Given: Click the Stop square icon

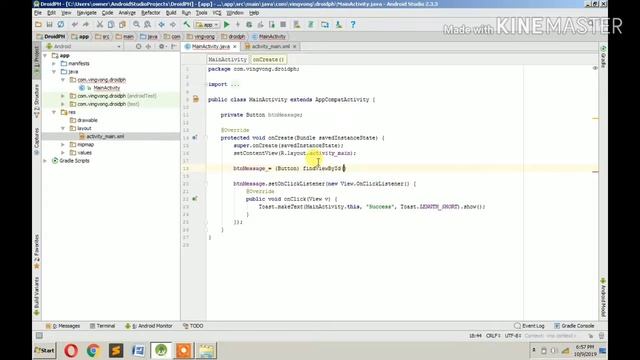Looking at the screenshot, I should click(283, 25).
